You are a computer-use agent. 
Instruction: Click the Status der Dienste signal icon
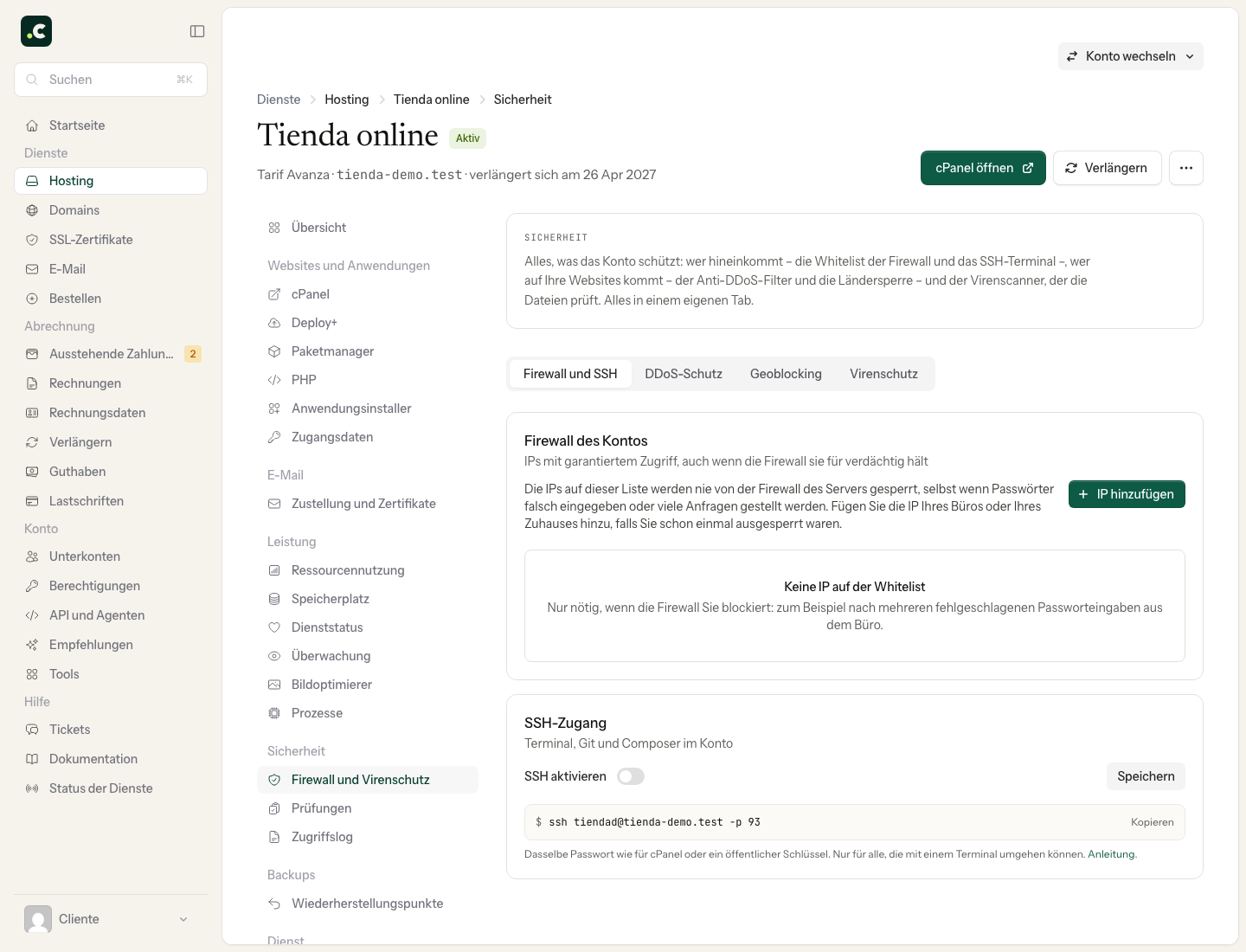(32, 788)
